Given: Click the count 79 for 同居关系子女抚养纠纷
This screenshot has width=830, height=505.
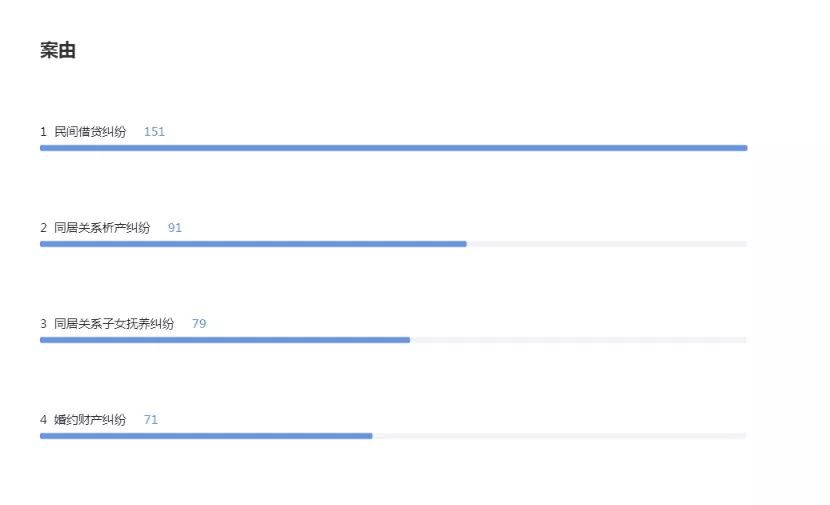Looking at the screenshot, I should [199, 324].
